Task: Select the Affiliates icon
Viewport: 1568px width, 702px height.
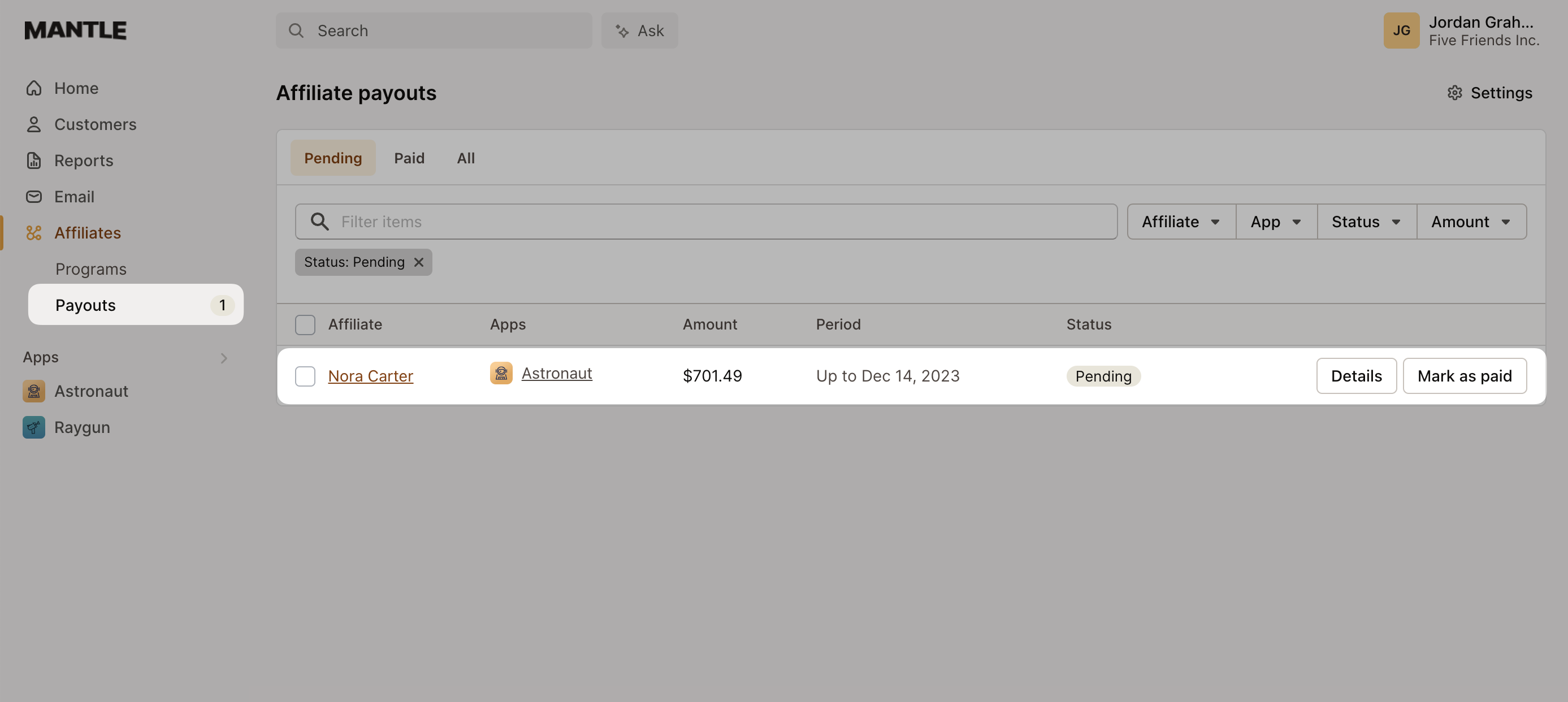Action: pos(34,232)
